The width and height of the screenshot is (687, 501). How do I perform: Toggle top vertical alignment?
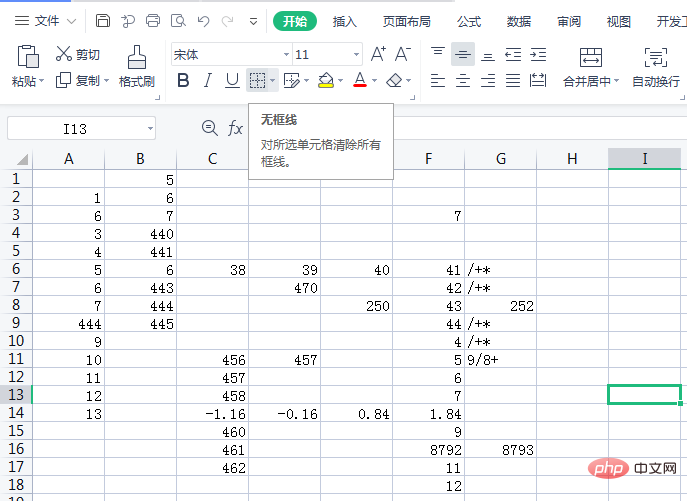(x=438, y=53)
